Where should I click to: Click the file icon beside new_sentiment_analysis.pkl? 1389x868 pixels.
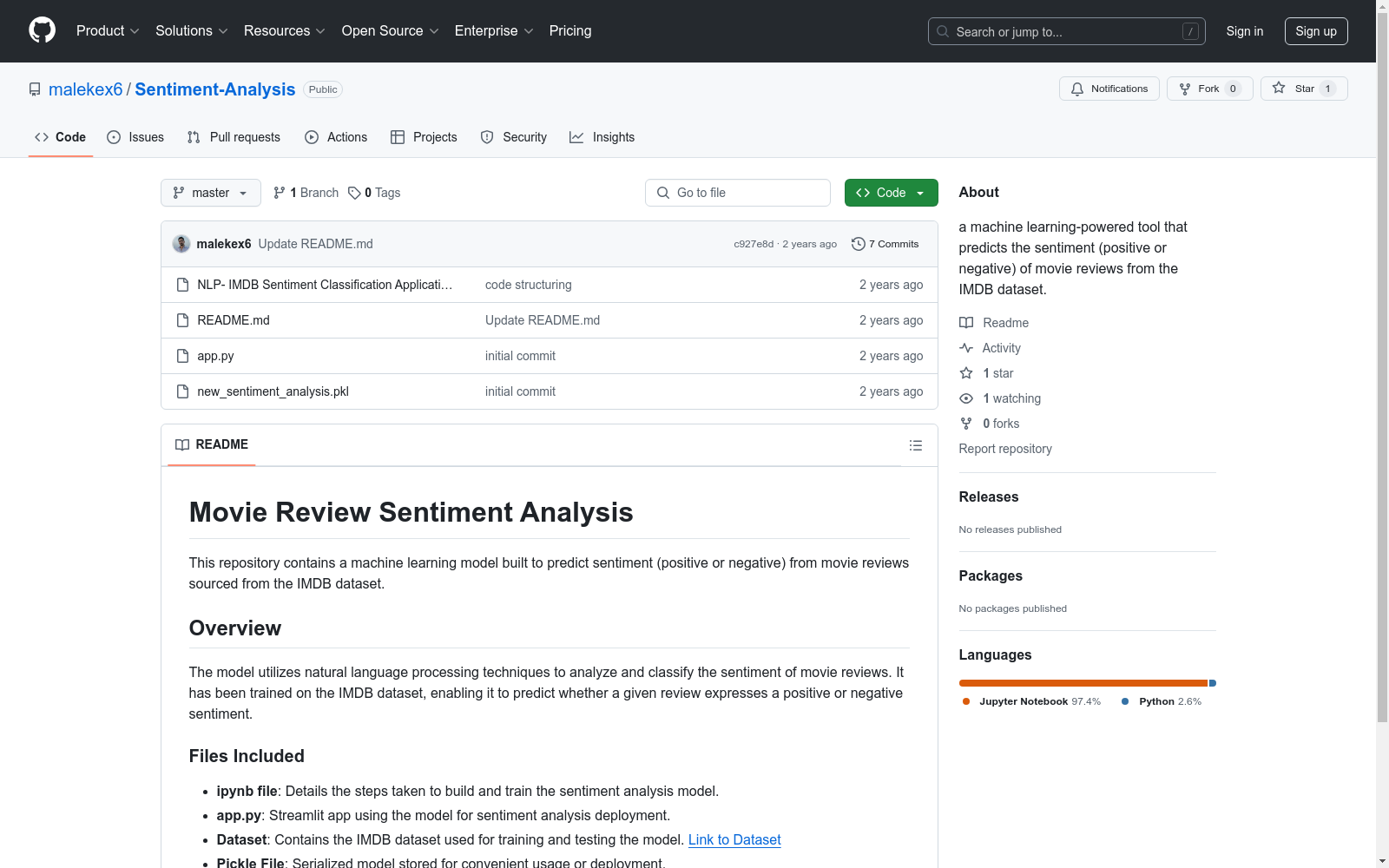tap(182, 391)
